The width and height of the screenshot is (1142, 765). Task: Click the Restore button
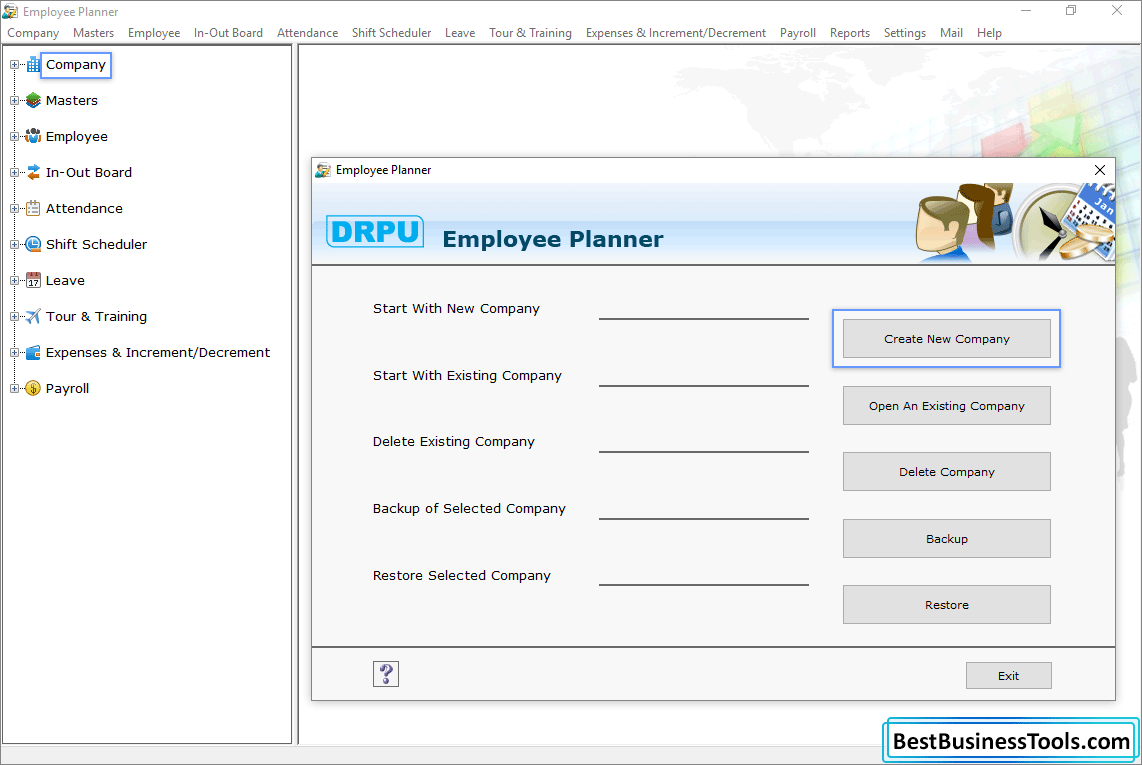[x=947, y=605]
